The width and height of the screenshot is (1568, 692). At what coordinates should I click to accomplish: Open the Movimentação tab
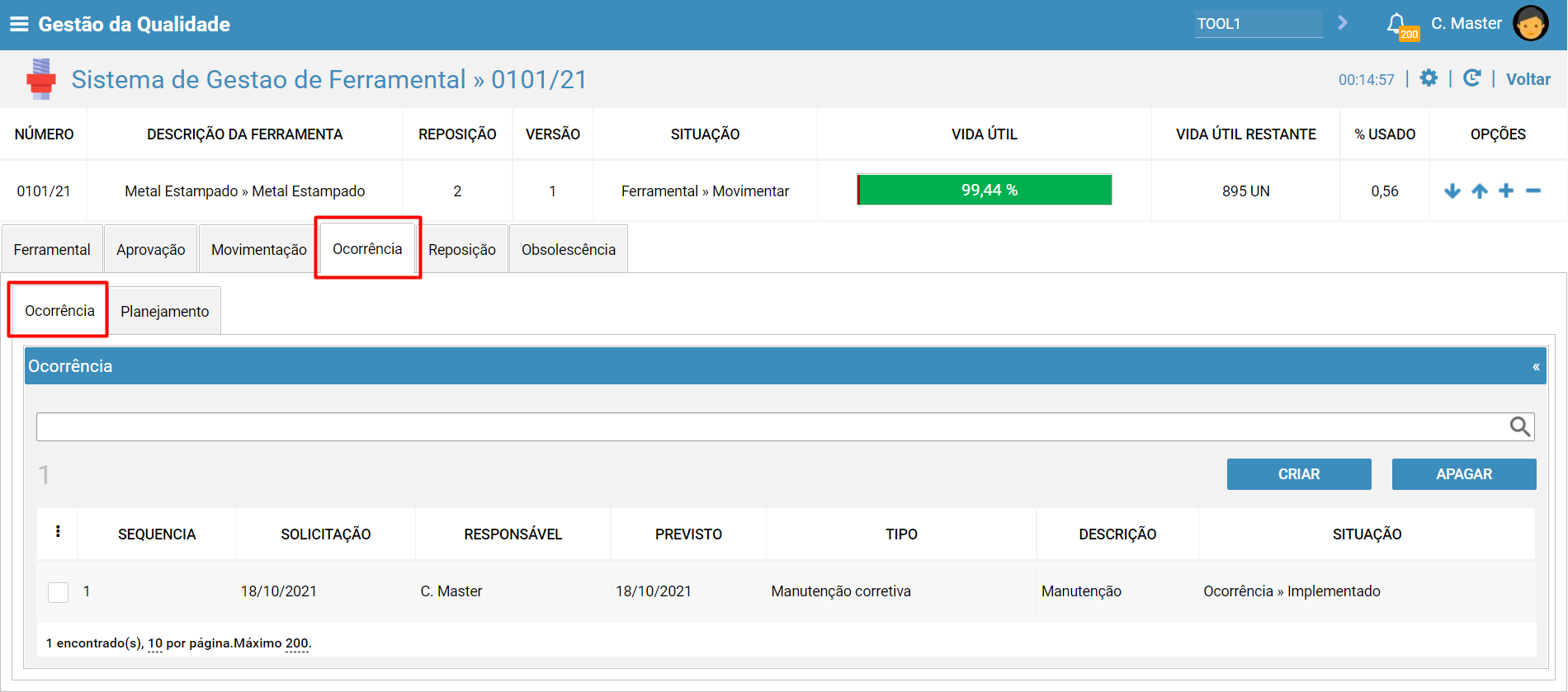pos(259,249)
